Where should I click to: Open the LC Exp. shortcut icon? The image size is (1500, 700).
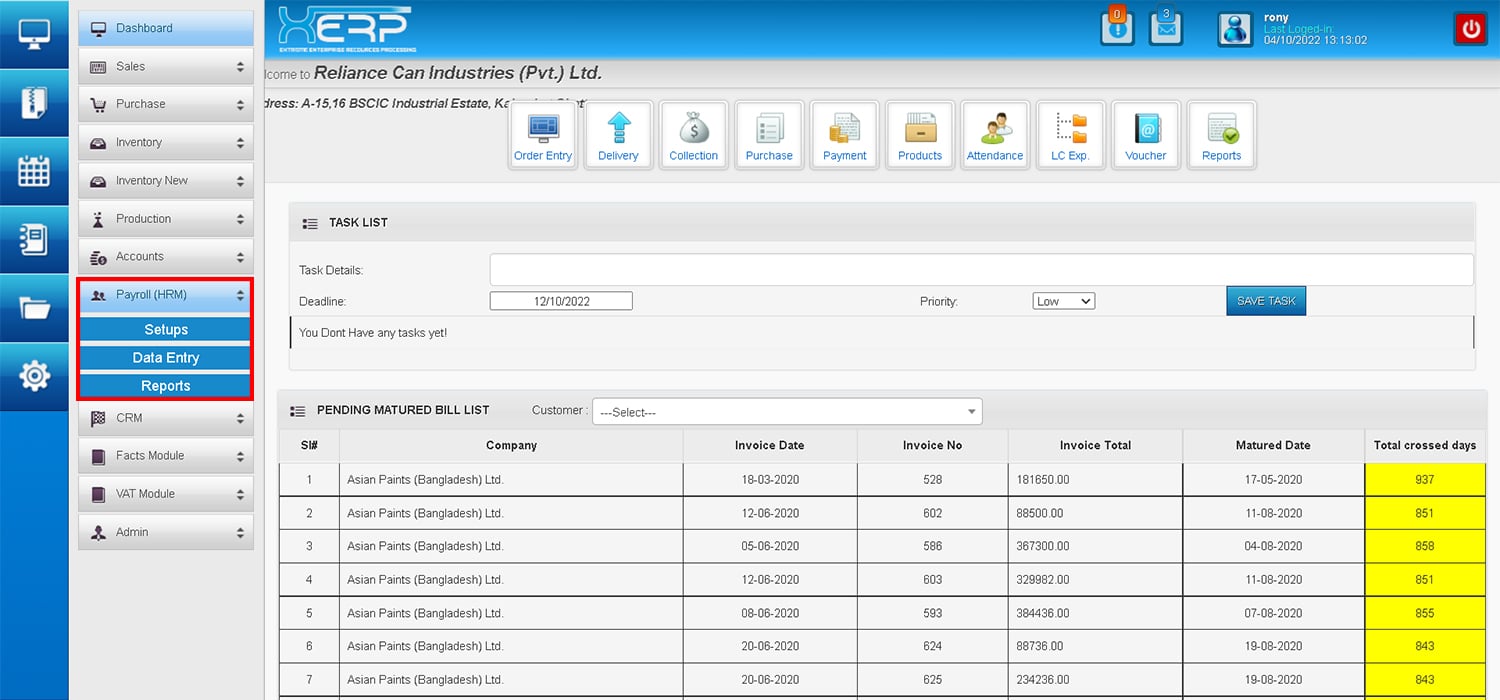(x=1070, y=135)
